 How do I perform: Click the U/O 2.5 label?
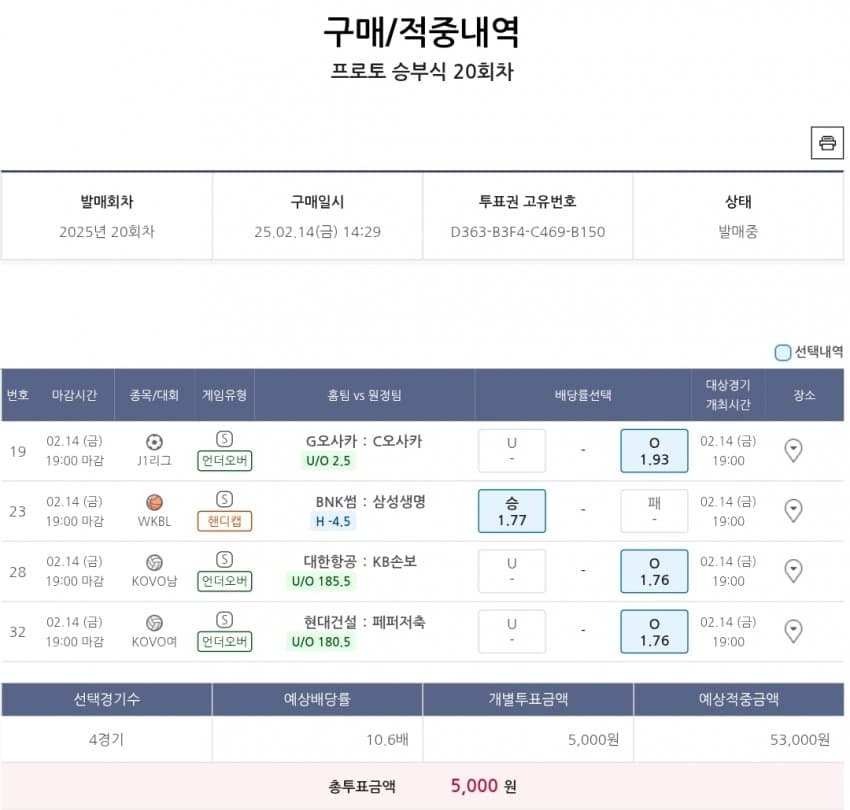tap(328, 461)
